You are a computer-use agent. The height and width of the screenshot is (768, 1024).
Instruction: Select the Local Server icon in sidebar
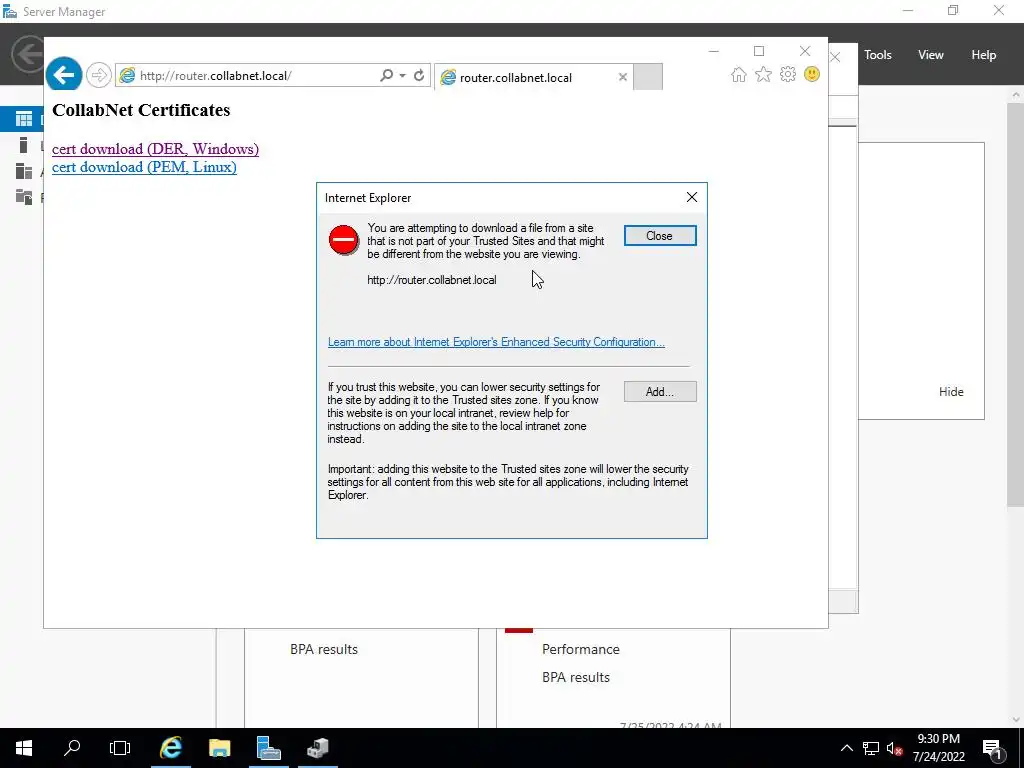[x=24, y=145]
